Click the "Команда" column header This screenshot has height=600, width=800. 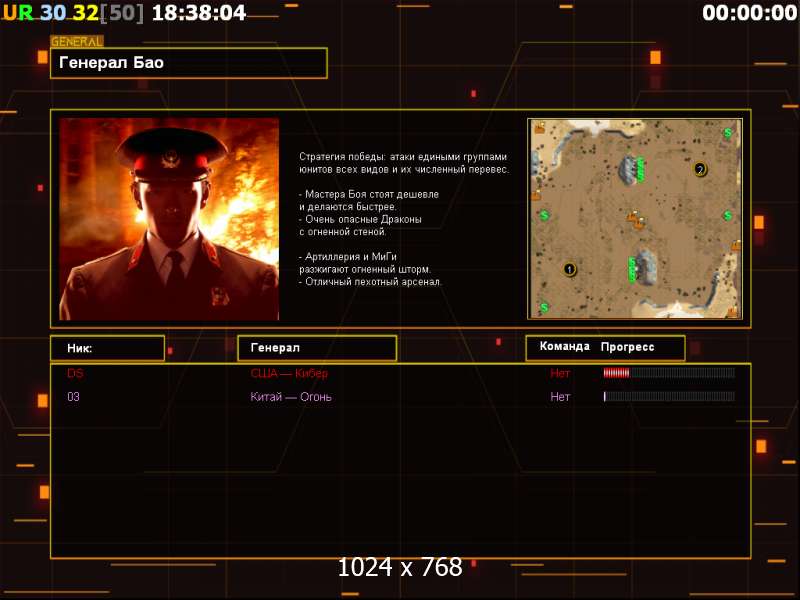564,346
